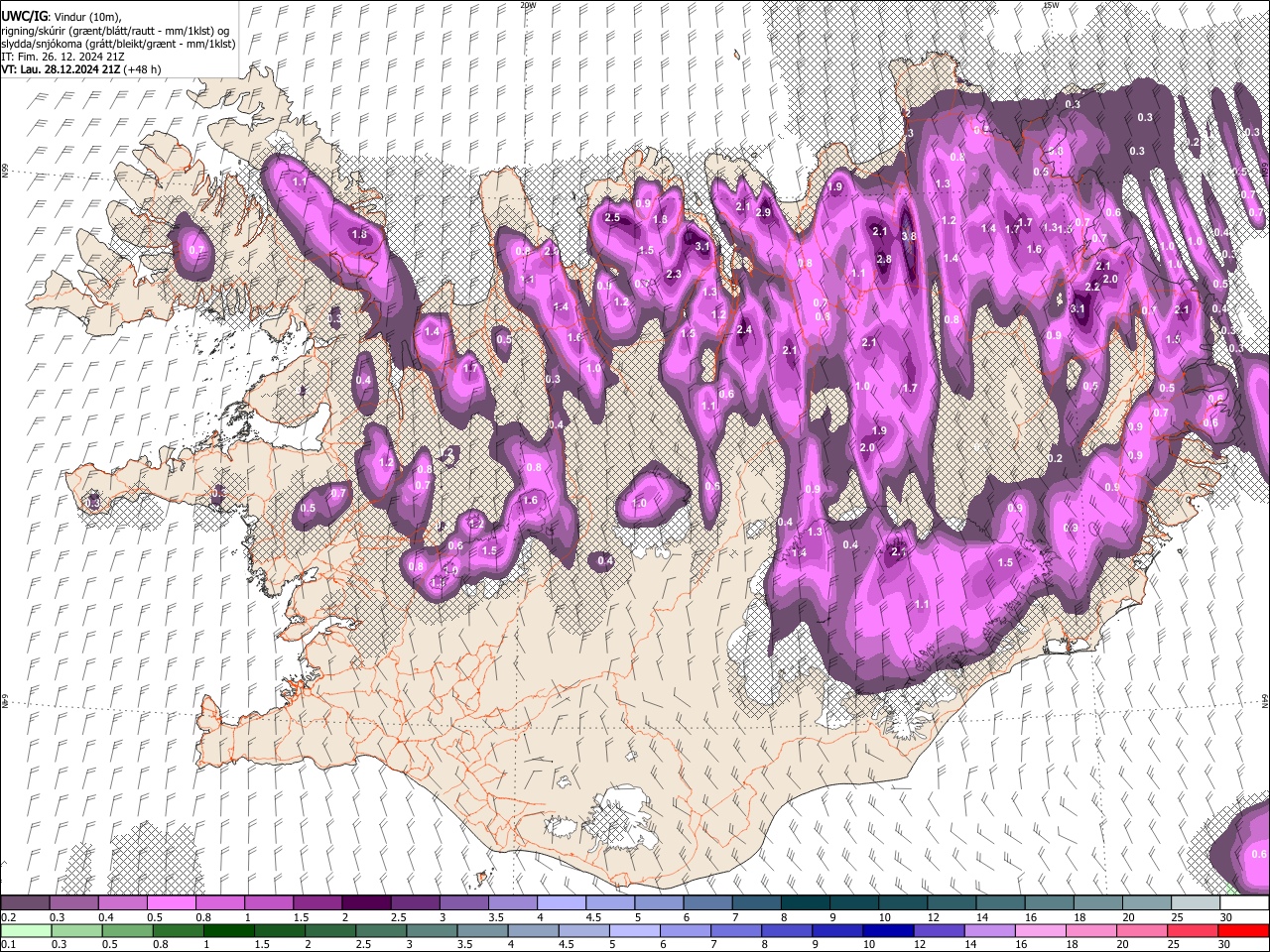The width and height of the screenshot is (1270, 952).
Task: Click the '2.9' precipitation value on the map
Action: 763,212
